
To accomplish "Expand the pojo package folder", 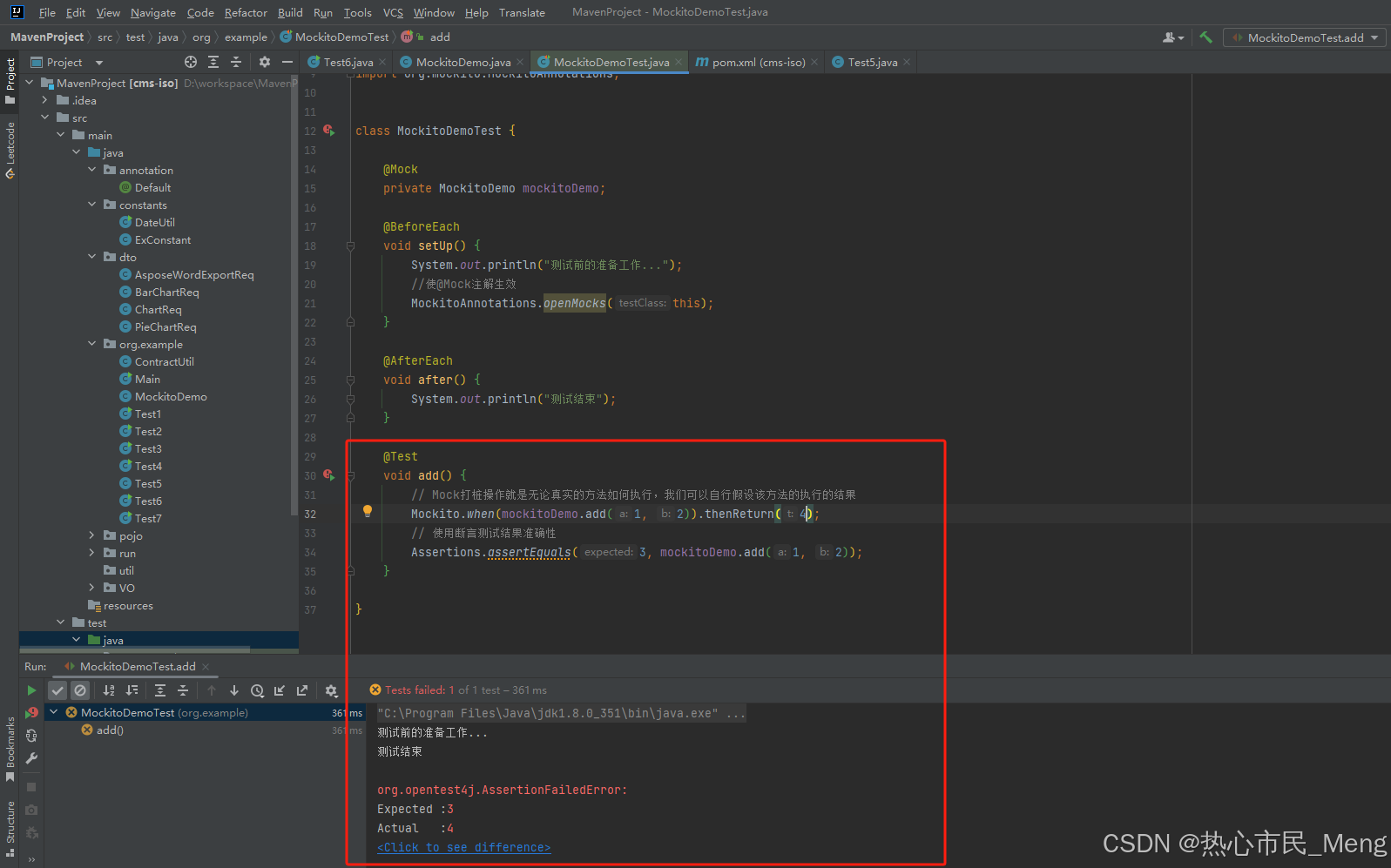I will point(91,535).
